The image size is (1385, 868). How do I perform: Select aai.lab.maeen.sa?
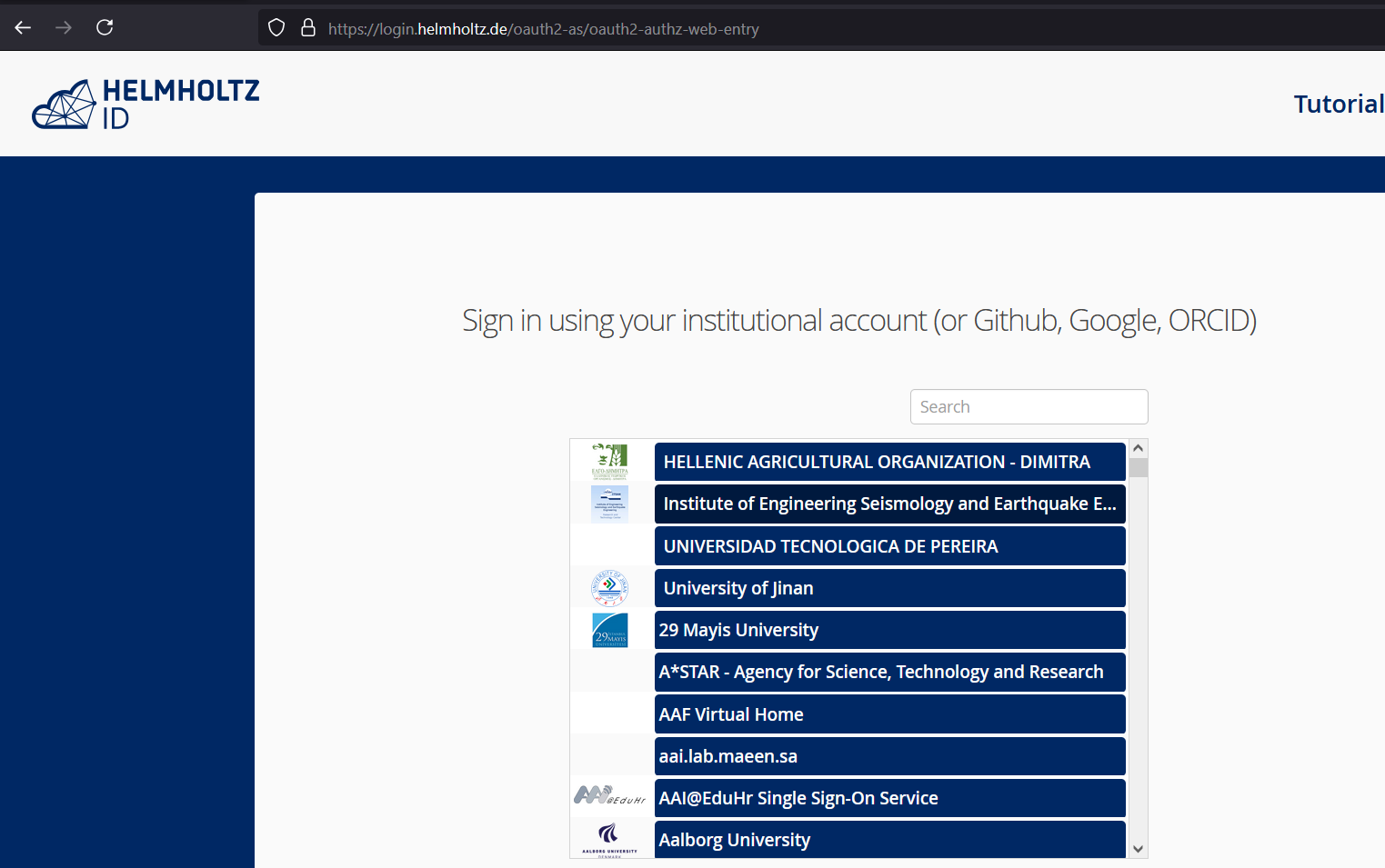[x=889, y=756]
